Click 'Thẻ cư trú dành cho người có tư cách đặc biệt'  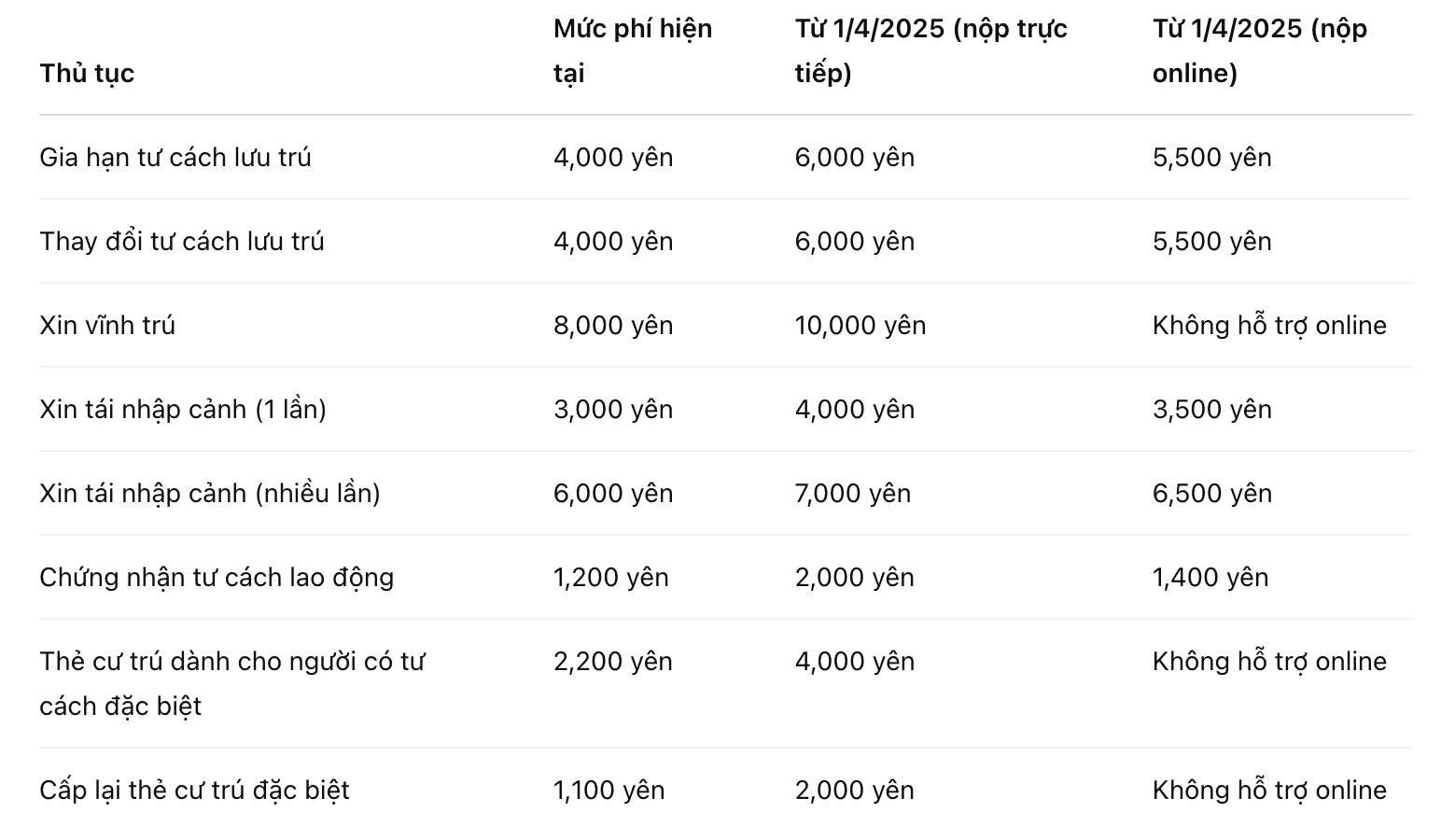pyautogui.click(x=232, y=683)
